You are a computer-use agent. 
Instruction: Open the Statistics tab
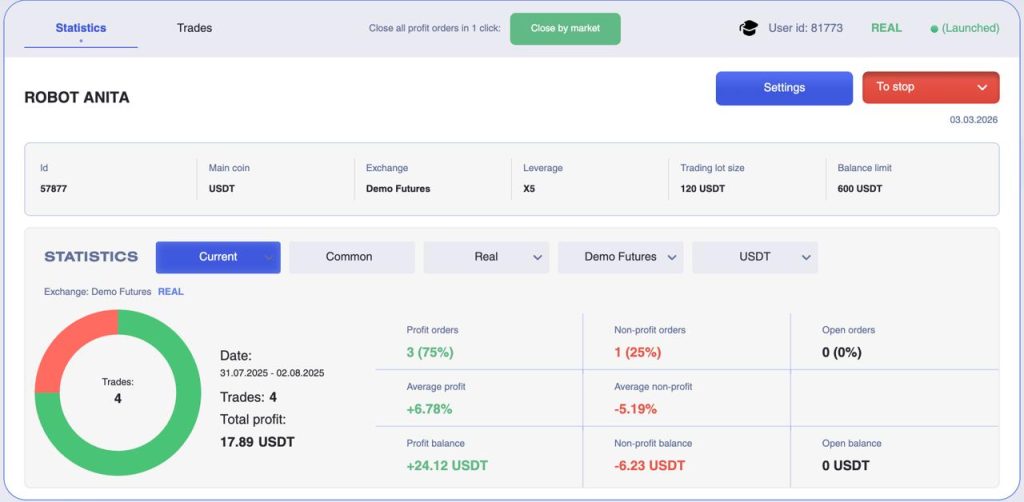[81, 28]
